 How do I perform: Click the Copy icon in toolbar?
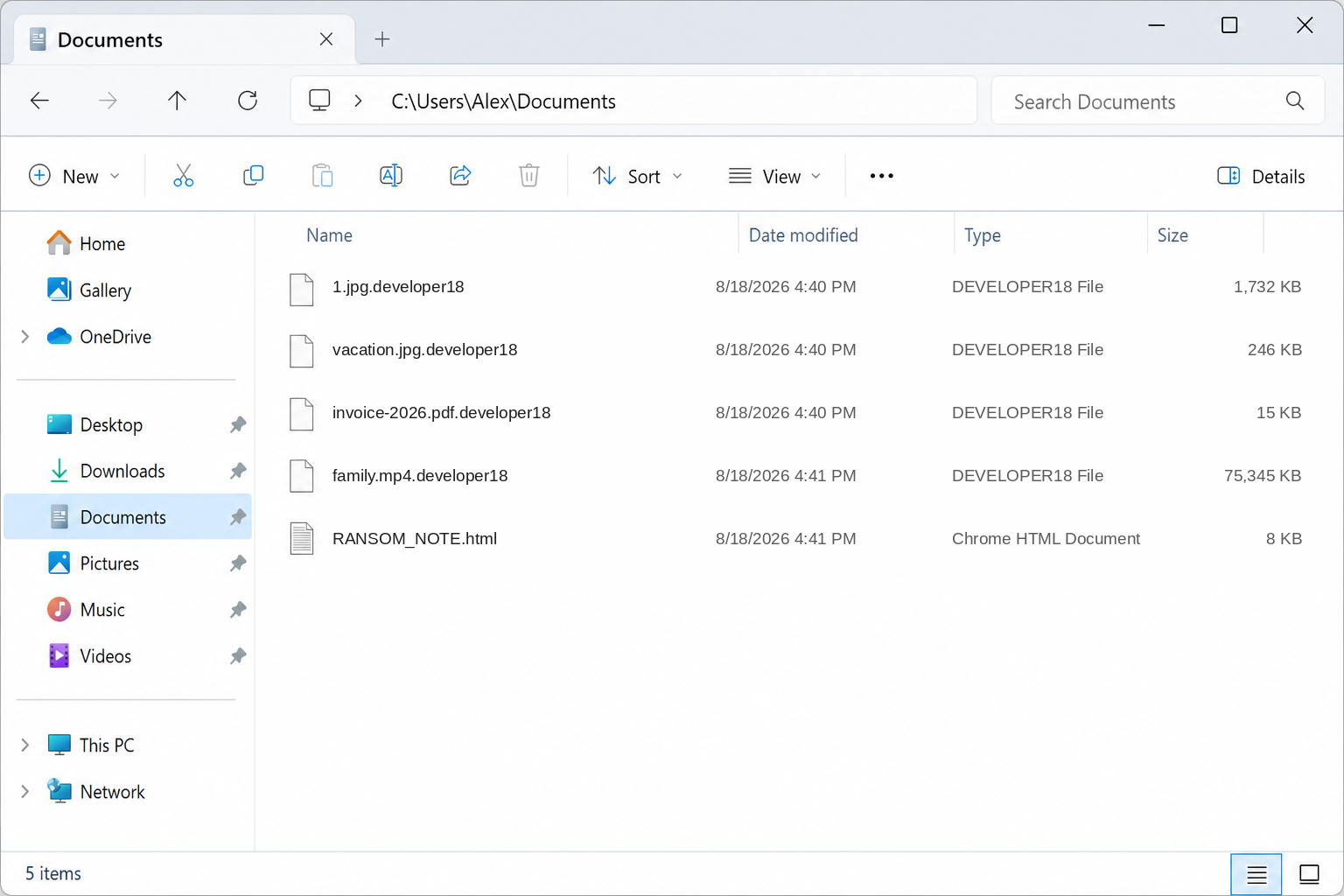(253, 176)
